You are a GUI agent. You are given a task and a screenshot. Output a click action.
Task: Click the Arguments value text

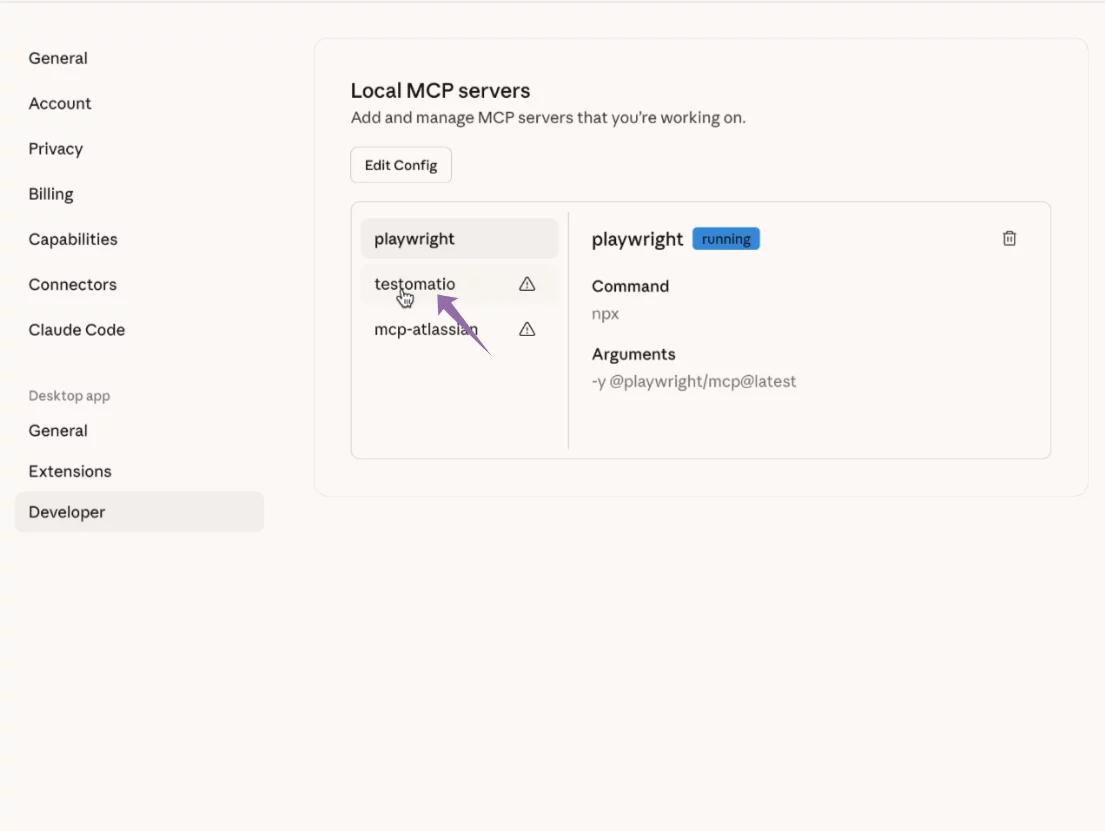click(694, 381)
